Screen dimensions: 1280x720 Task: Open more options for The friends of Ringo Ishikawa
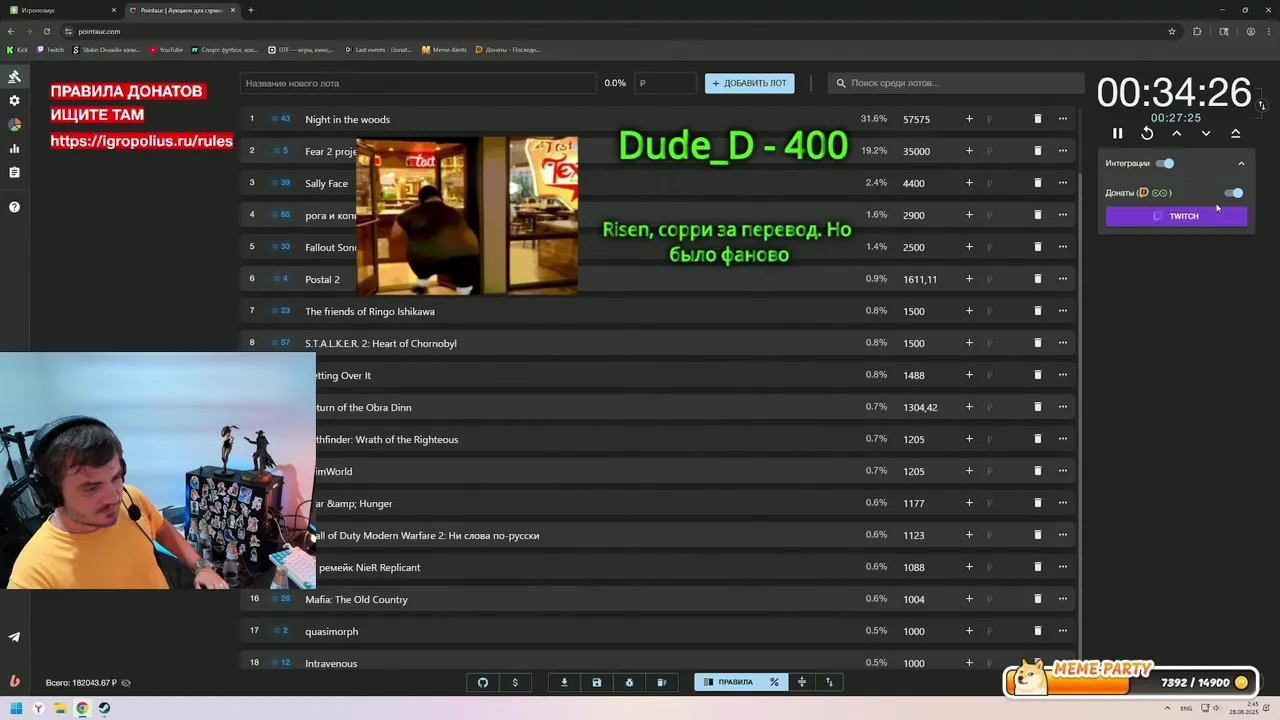click(1063, 311)
